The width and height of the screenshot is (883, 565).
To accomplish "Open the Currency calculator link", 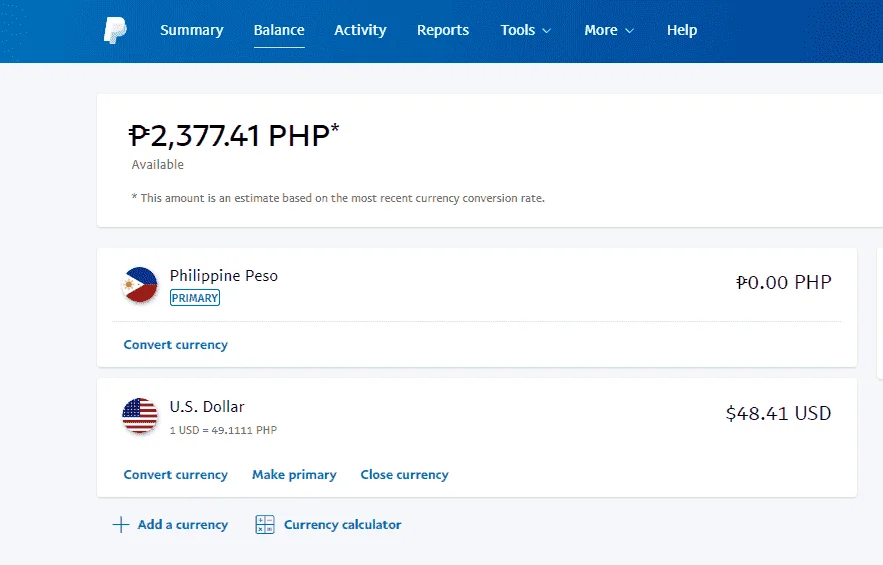I will click(342, 524).
